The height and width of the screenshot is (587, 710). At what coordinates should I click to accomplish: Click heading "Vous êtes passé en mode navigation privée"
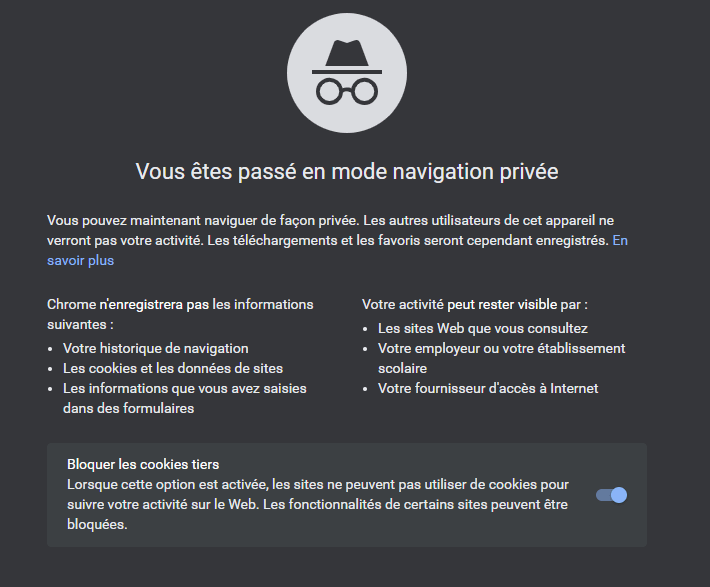(x=347, y=172)
